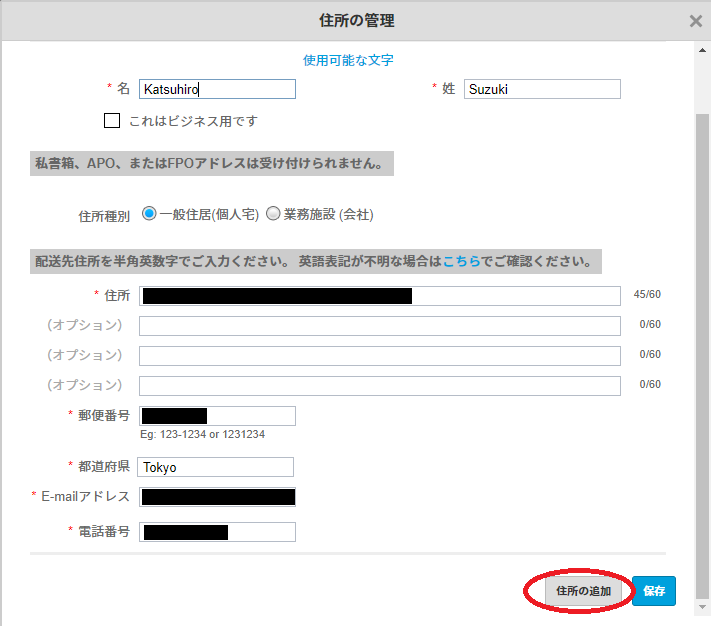Focus the 郵便番号 postal code field

[217, 416]
